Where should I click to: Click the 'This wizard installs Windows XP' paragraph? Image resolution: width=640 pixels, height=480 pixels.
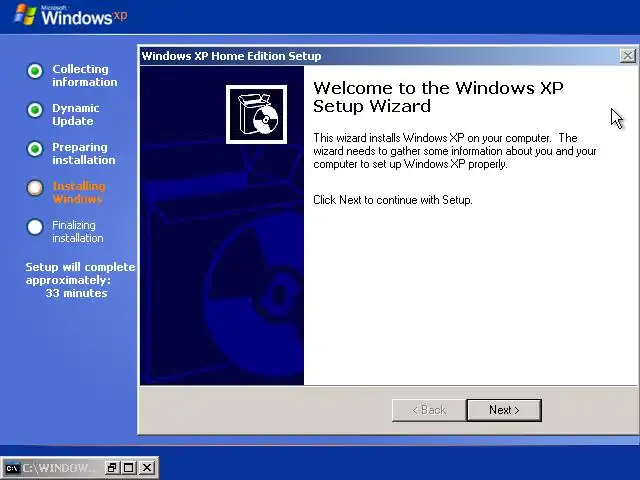coord(455,151)
